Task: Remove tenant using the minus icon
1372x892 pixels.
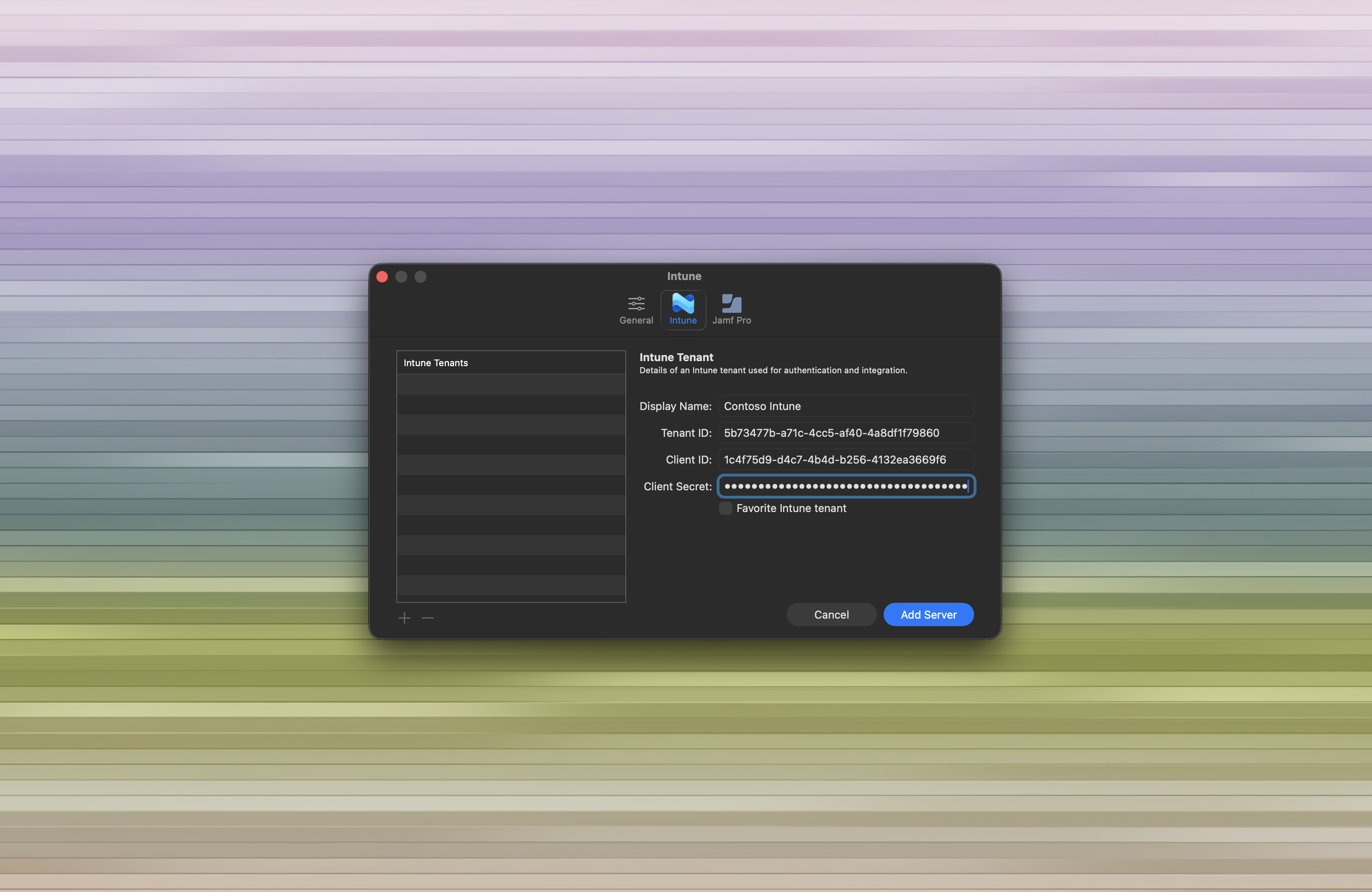Action: (428, 618)
